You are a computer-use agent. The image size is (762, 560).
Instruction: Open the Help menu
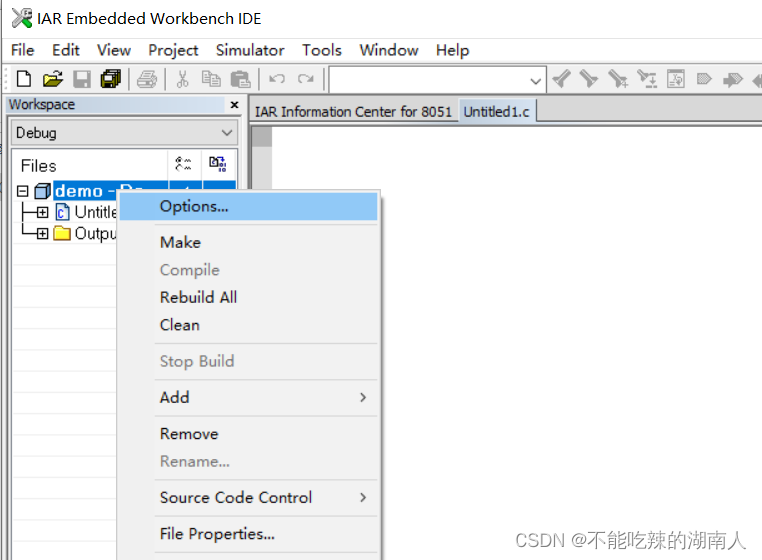(452, 50)
